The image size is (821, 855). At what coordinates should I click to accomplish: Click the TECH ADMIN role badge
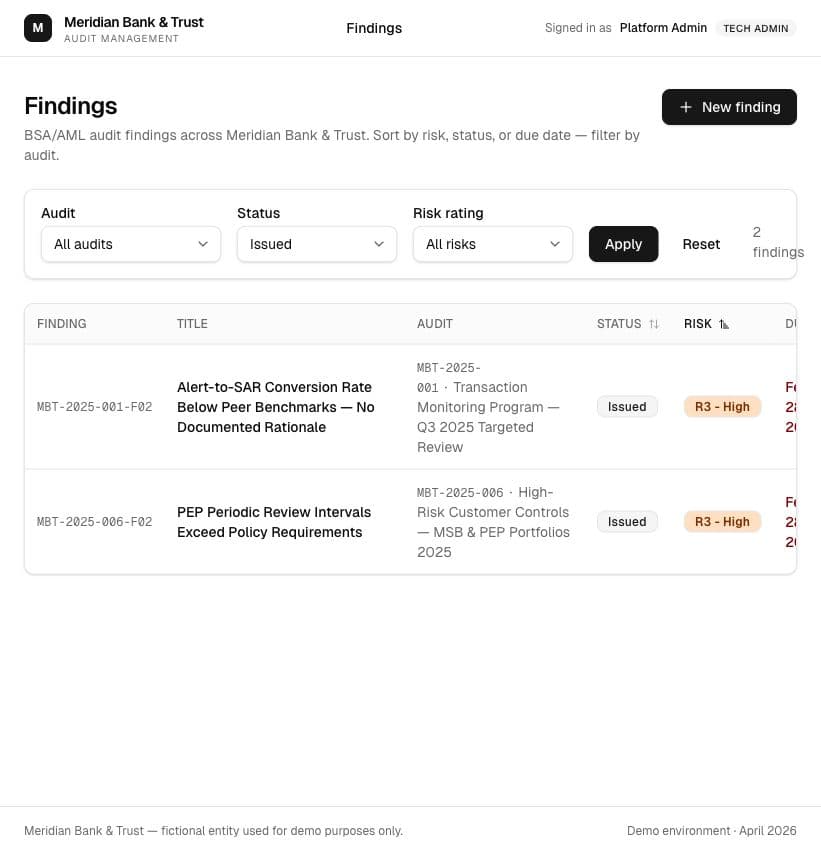click(x=756, y=28)
